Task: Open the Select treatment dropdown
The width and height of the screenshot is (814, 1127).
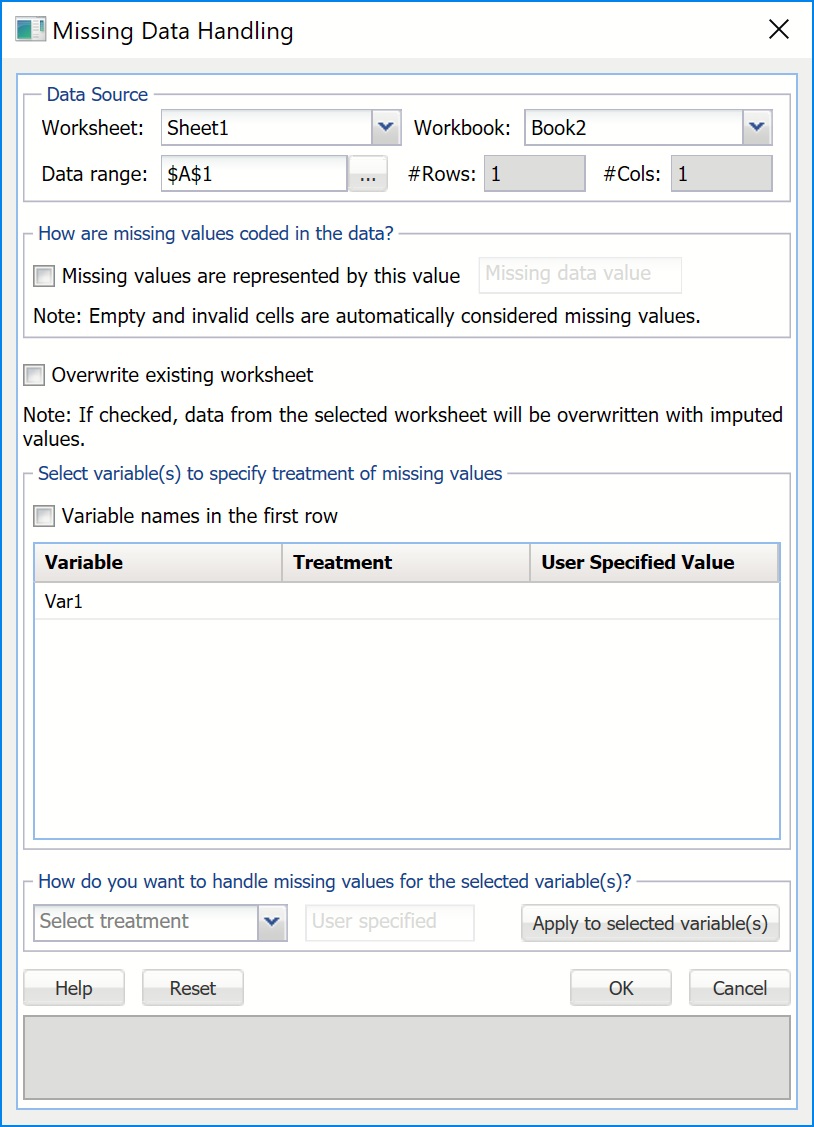Action: click(271, 922)
